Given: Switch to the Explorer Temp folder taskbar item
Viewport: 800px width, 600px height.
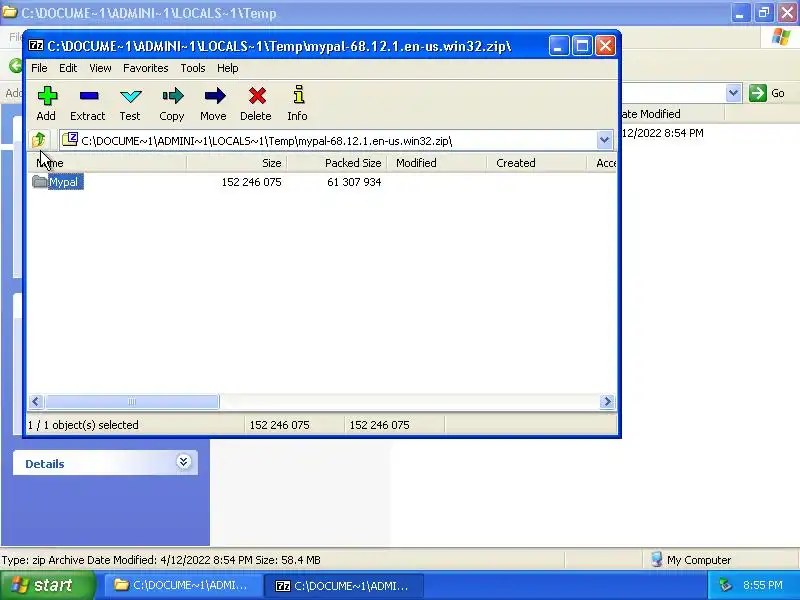Looking at the screenshot, I should pyautogui.click(x=183, y=586).
